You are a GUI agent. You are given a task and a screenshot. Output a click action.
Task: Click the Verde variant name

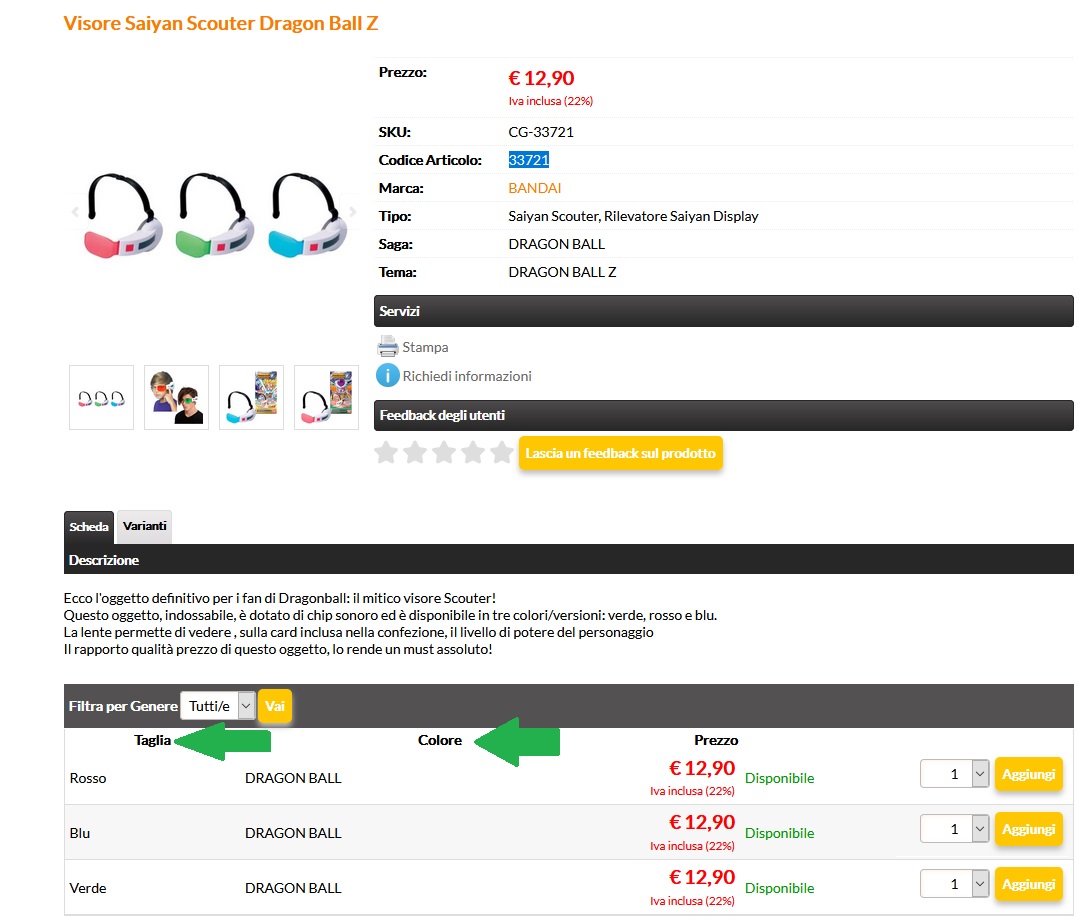point(88,888)
